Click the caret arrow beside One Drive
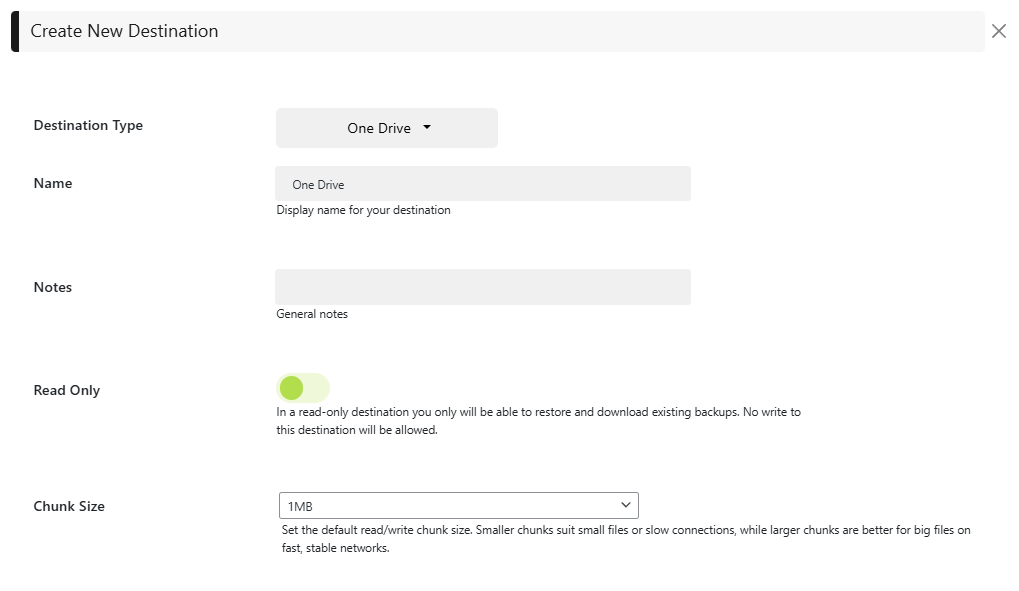1019x591 pixels. tap(427, 128)
